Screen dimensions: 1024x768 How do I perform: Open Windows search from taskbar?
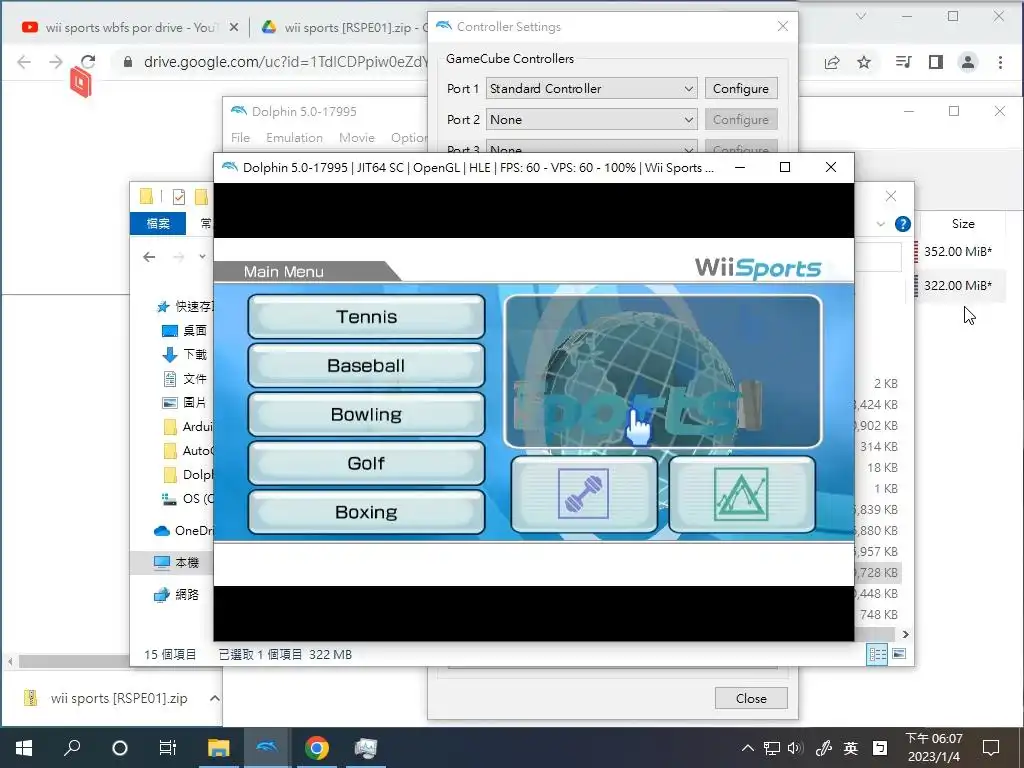point(72,748)
